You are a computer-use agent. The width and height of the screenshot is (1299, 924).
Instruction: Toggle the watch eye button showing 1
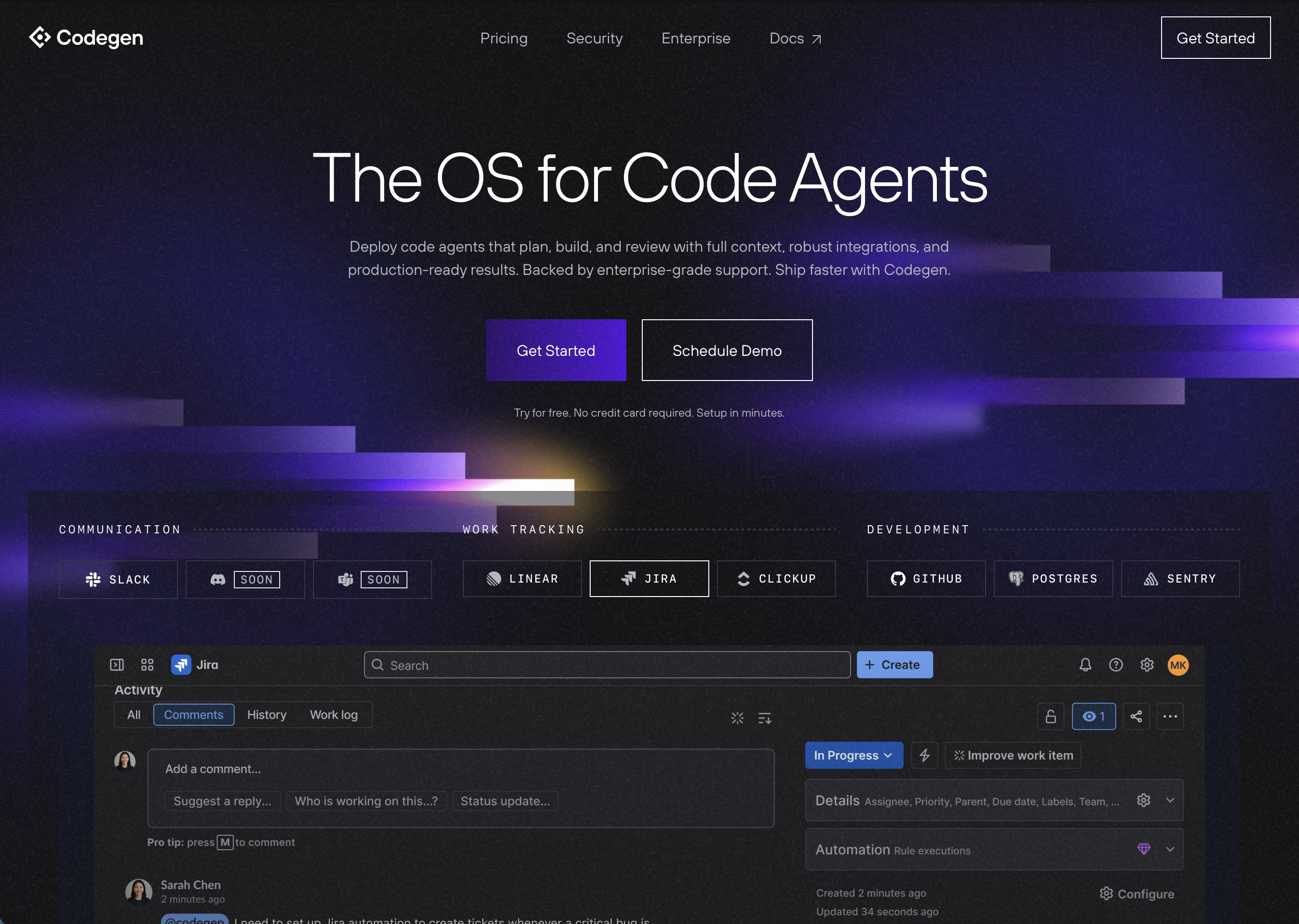click(1093, 716)
